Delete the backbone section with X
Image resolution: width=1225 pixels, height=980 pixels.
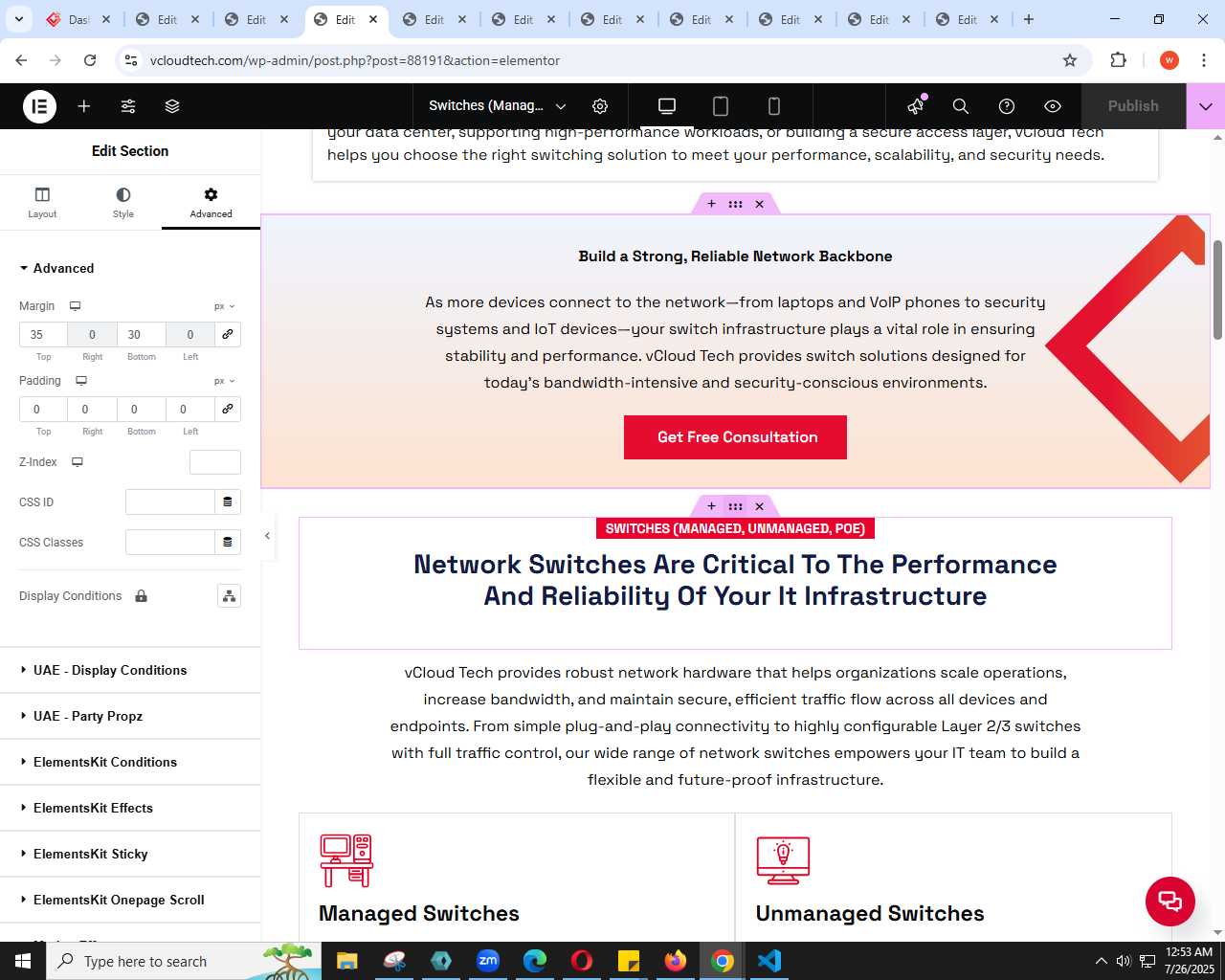point(759,204)
